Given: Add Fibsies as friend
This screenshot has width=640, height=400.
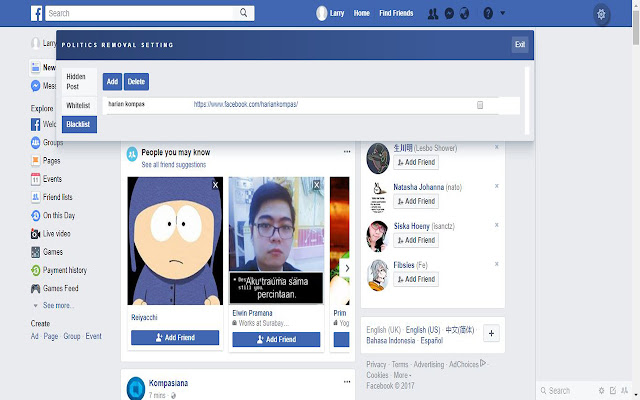Looking at the screenshot, I should pos(416,279).
